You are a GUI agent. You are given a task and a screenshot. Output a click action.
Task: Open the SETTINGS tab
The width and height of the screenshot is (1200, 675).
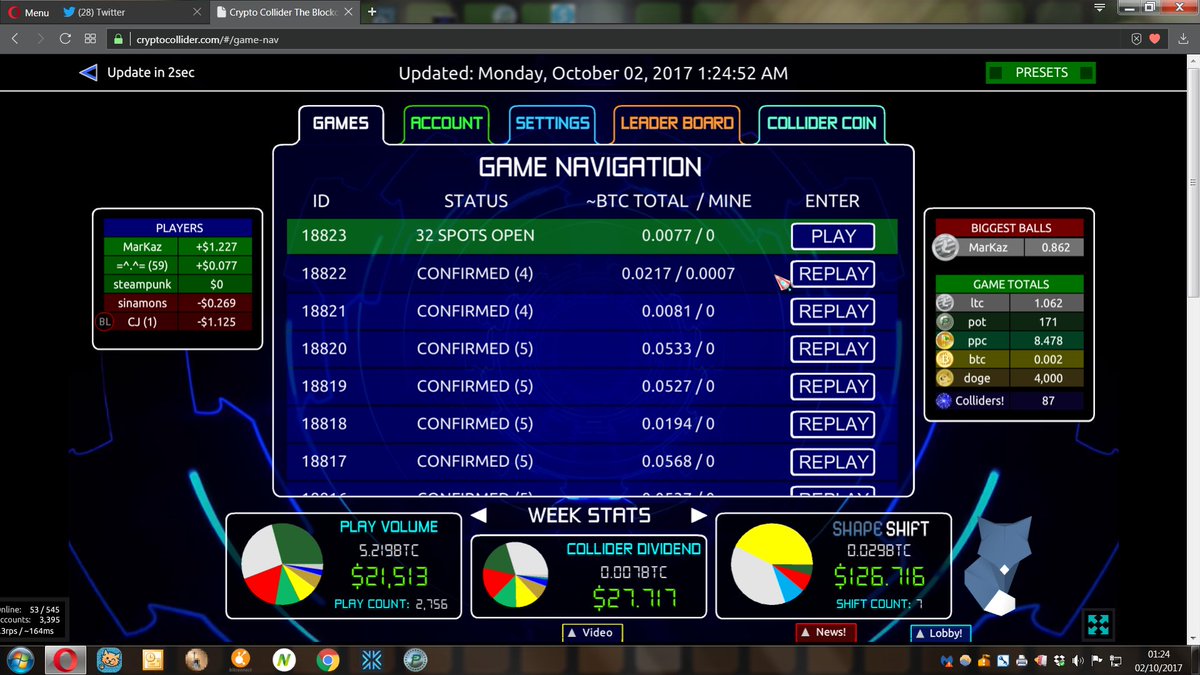tap(552, 123)
